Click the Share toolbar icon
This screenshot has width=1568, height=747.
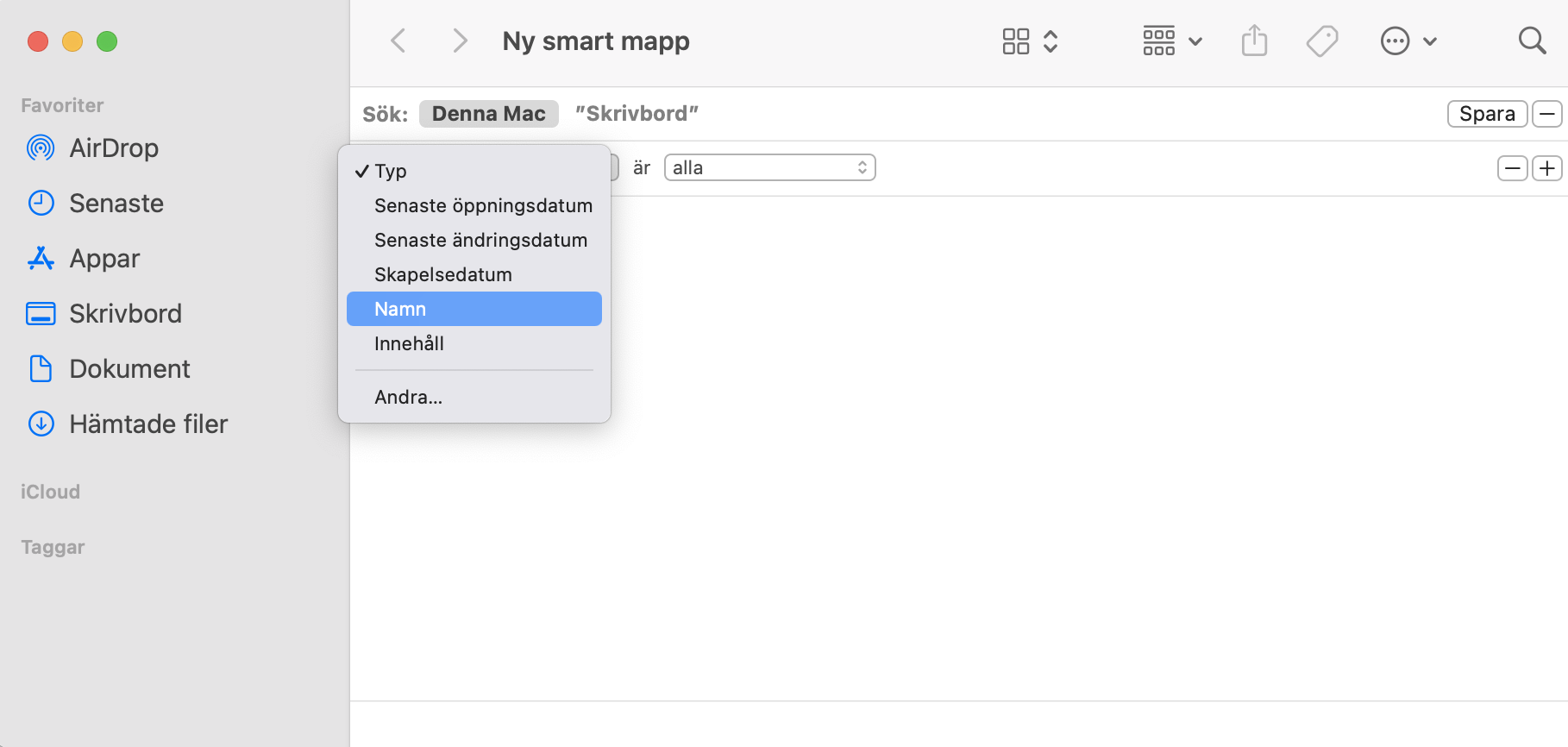tap(1255, 41)
